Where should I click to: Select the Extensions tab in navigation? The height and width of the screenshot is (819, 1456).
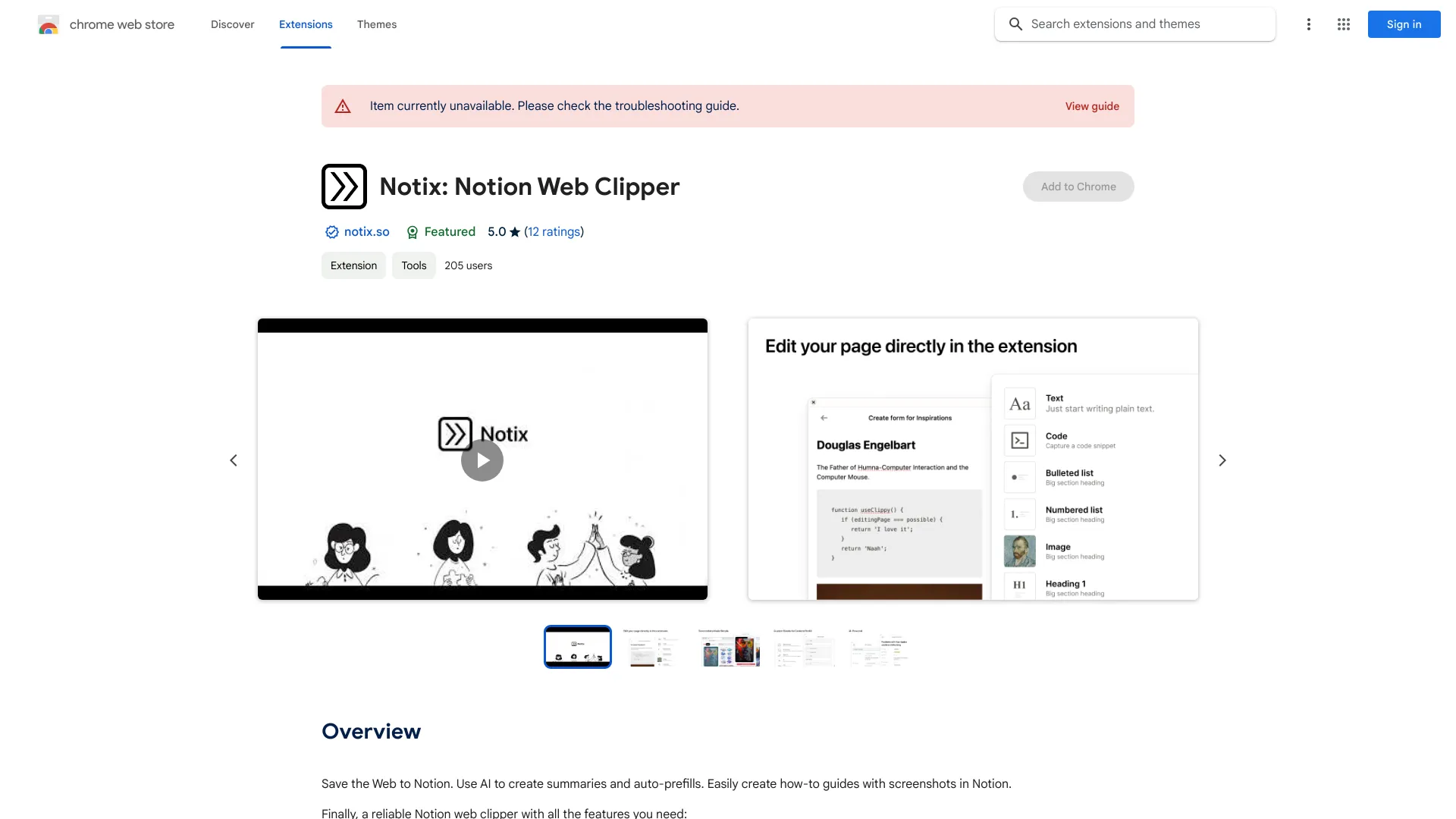click(305, 24)
